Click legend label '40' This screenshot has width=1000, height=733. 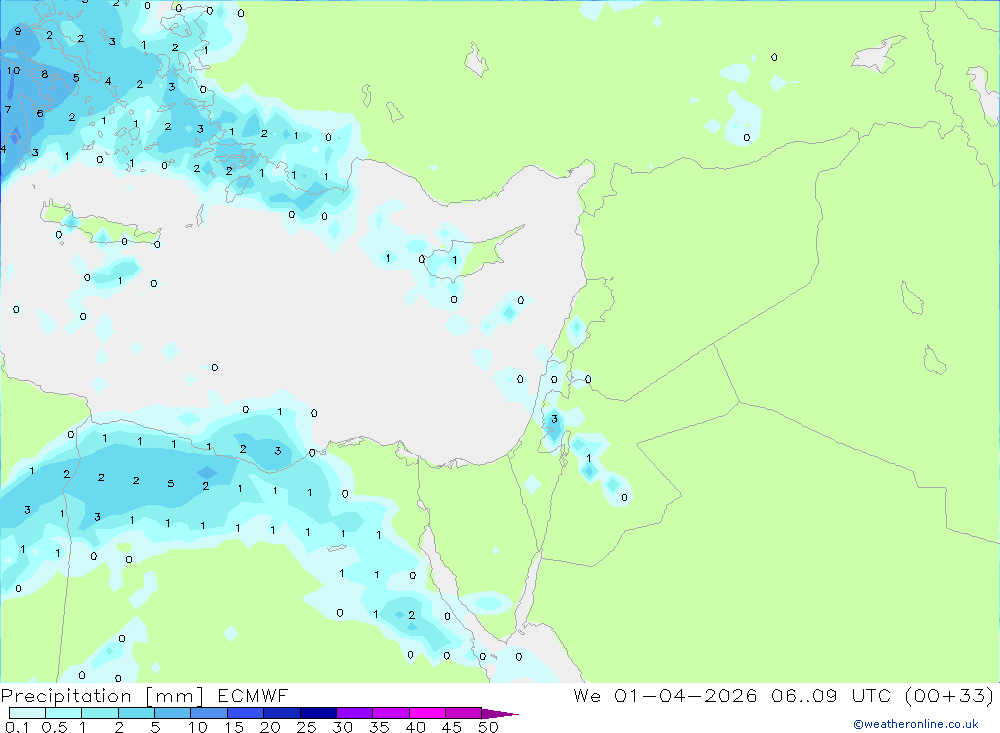click(416, 727)
